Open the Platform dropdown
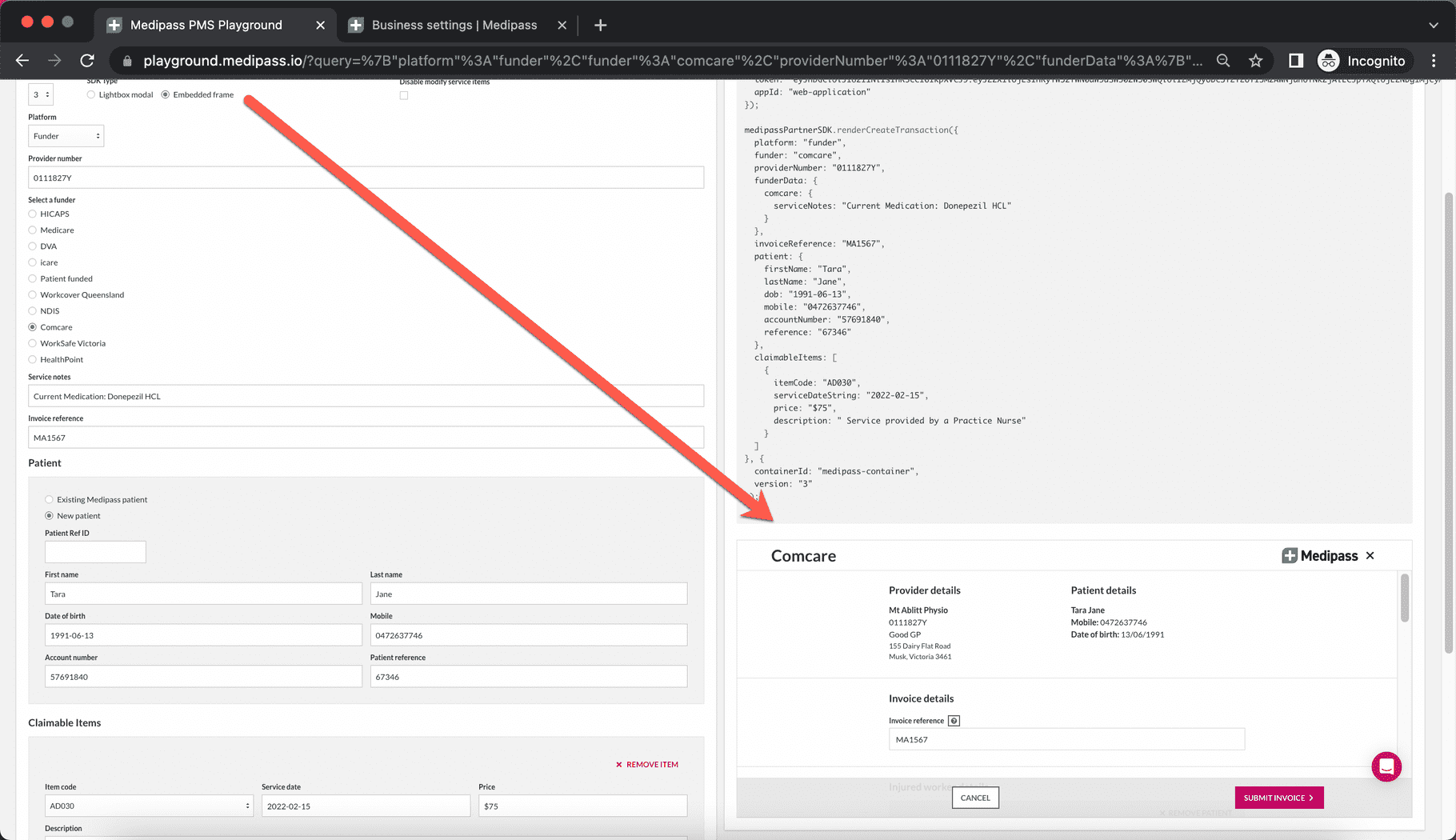 (x=66, y=136)
